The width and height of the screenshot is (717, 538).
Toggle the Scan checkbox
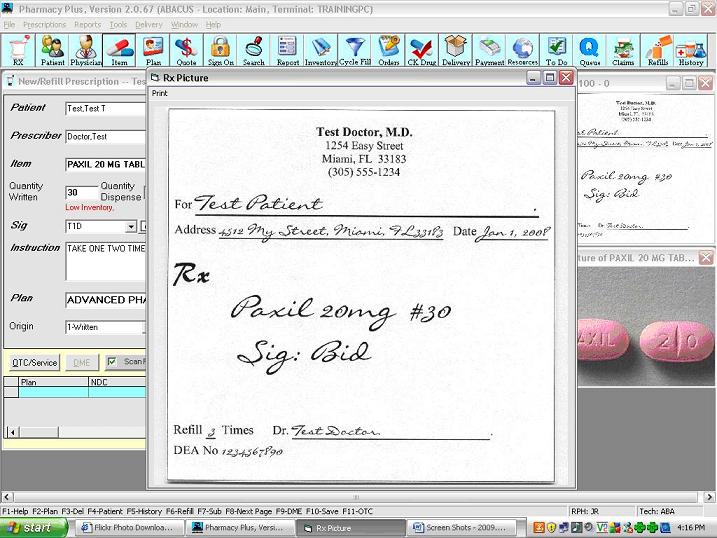click(113, 362)
